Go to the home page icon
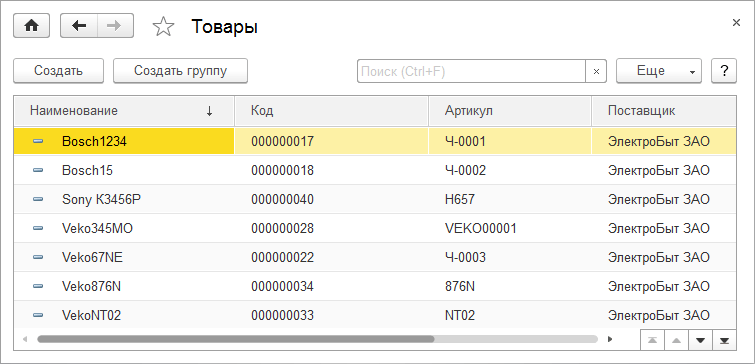 tap(32, 26)
